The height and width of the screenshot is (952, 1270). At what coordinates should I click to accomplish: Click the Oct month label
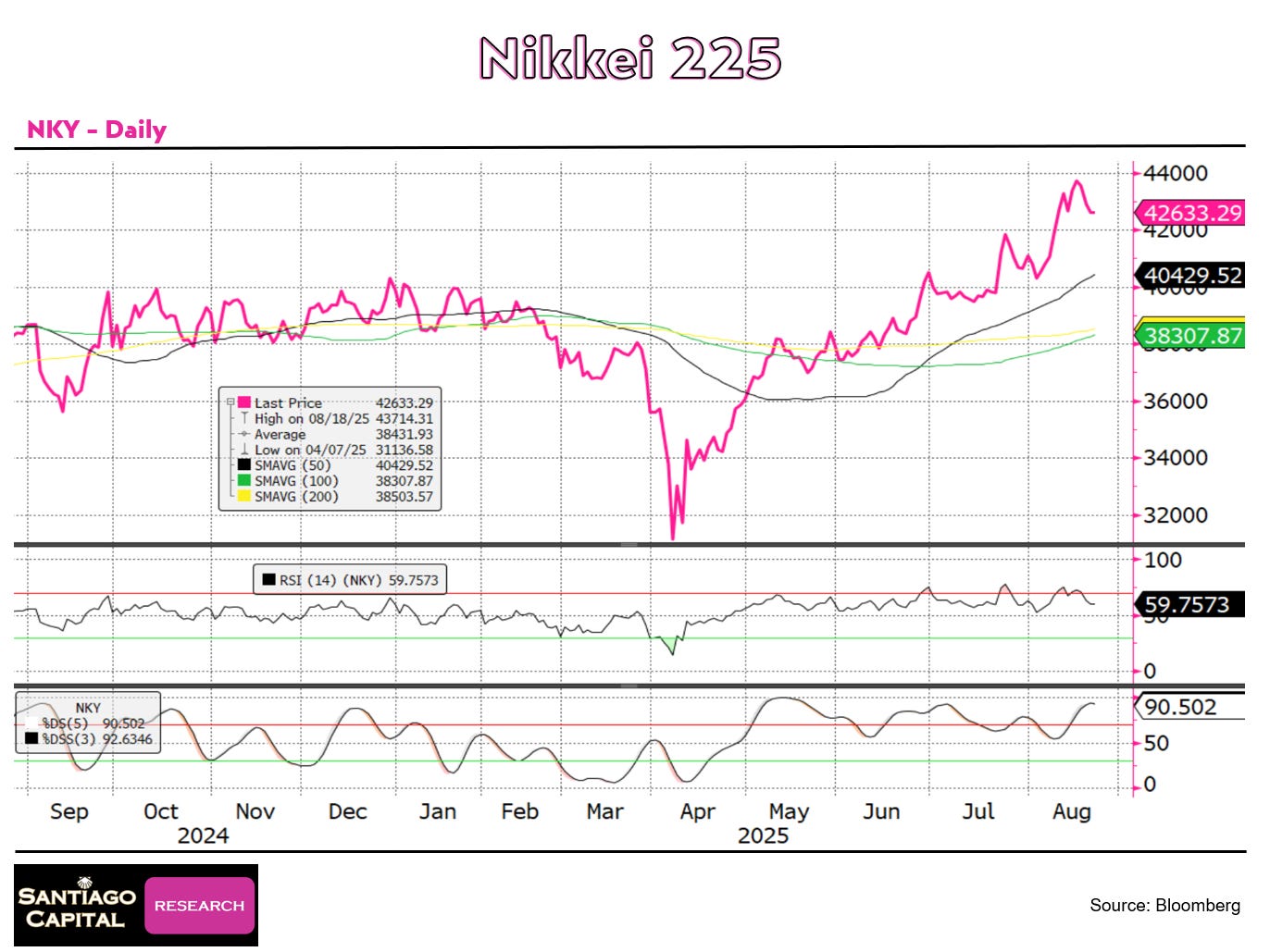[x=161, y=812]
